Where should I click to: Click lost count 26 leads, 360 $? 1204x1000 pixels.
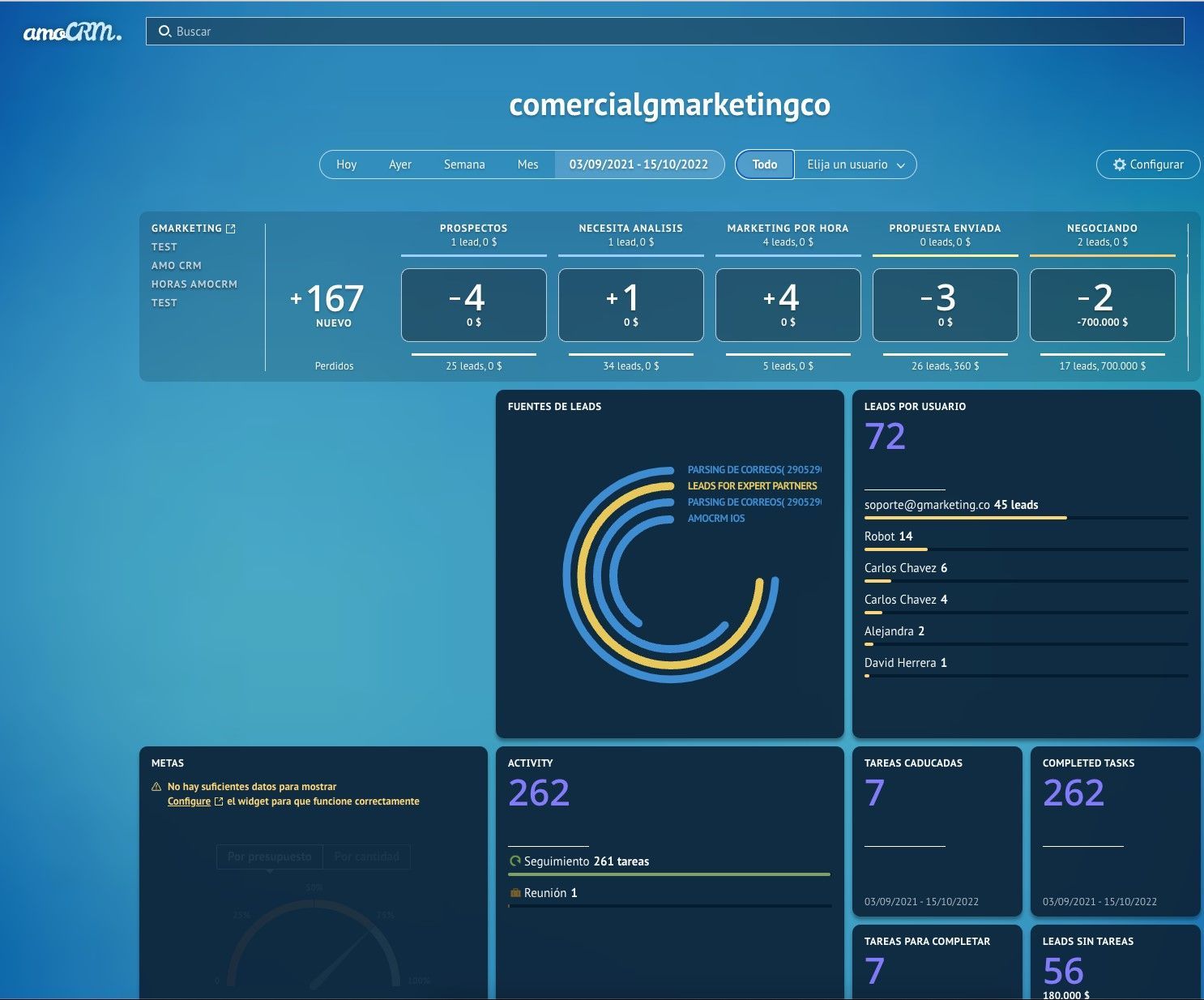click(x=946, y=366)
